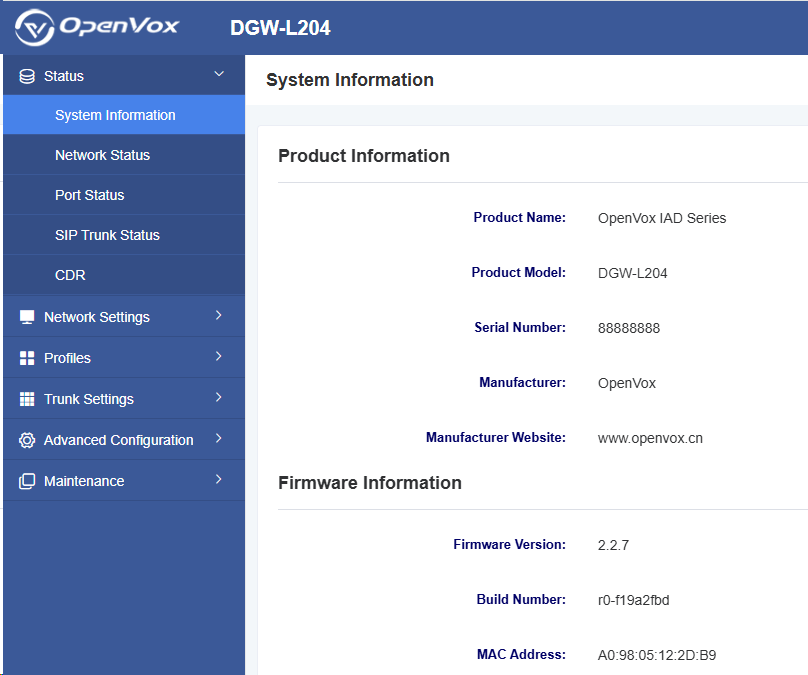The width and height of the screenshot is (808, 675).
Task: Click the Firmware Information section heading
Action: tap(370, 483)
